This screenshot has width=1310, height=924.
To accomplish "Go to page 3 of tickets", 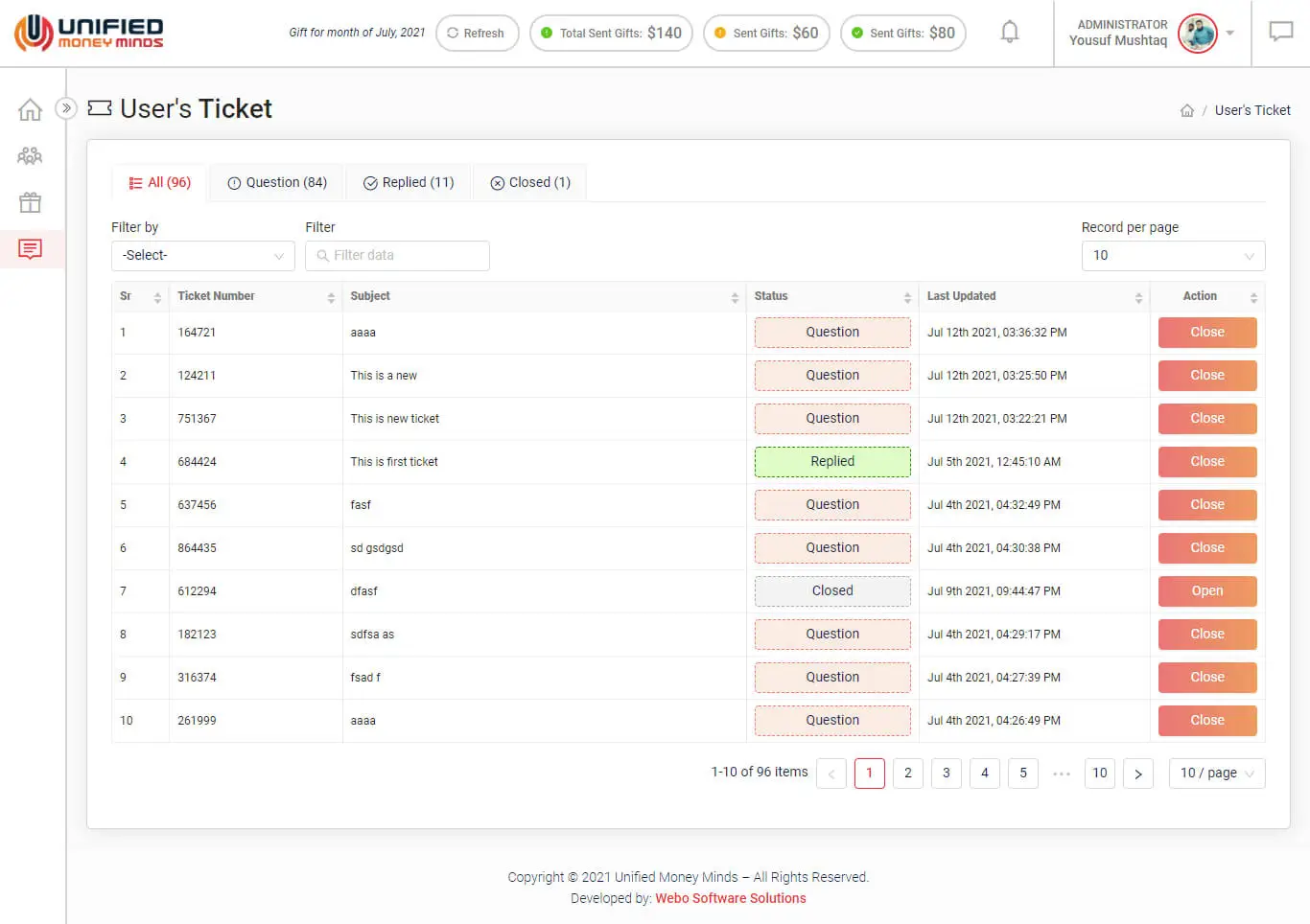I will pyautogui.click(x=946, y=774).
